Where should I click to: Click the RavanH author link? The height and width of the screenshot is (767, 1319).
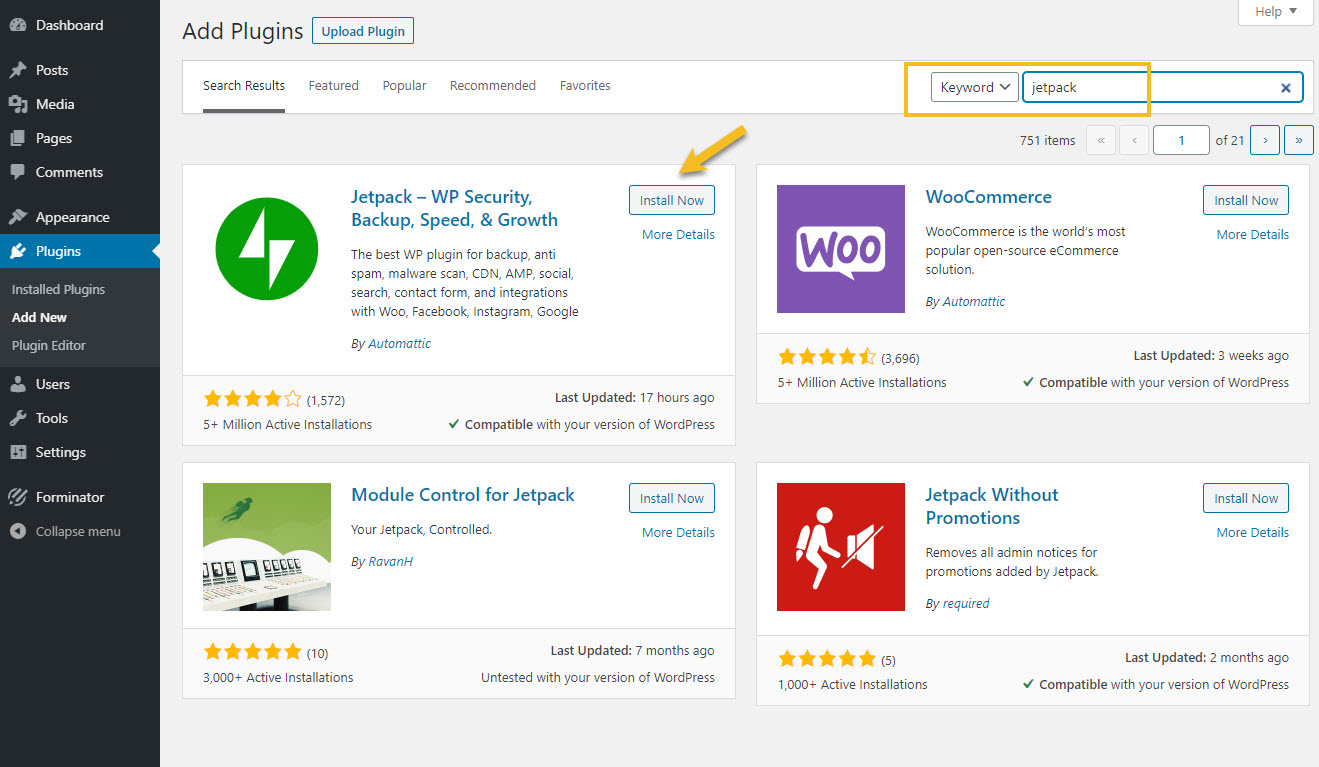(x=390, y=561)
